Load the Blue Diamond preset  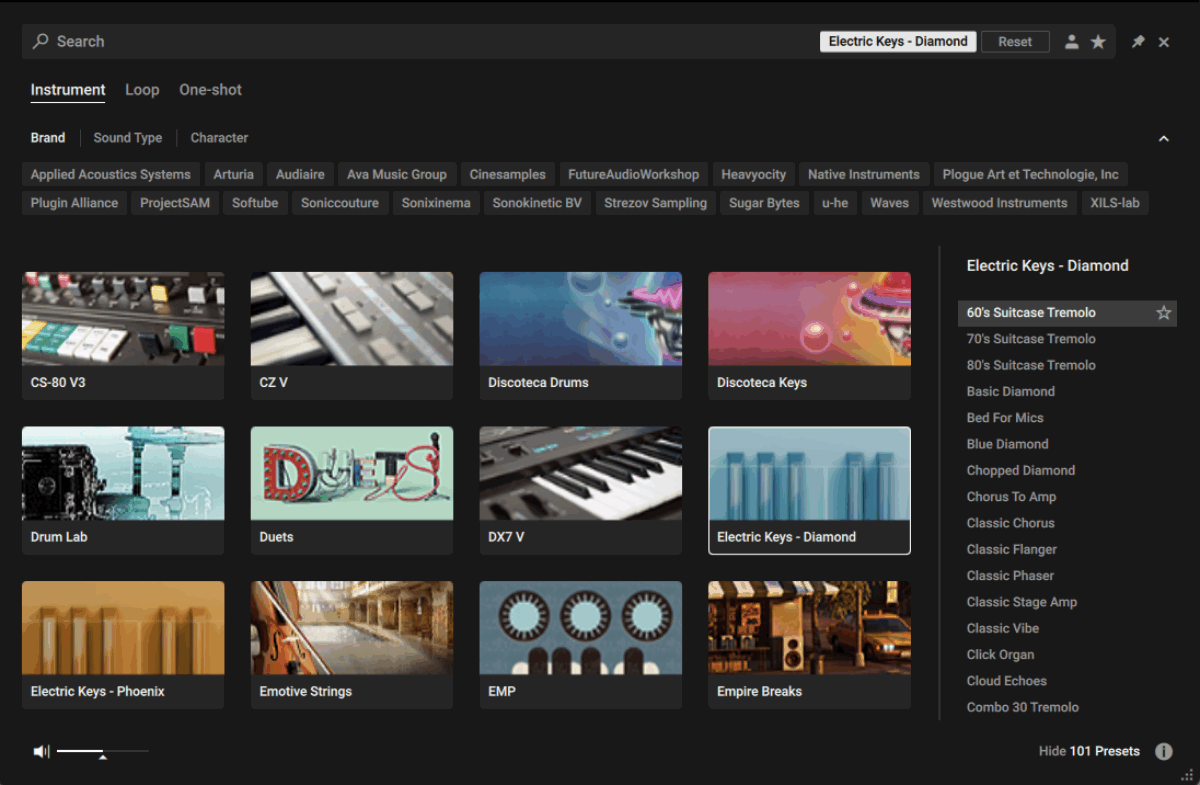(x=1067, y=444)
